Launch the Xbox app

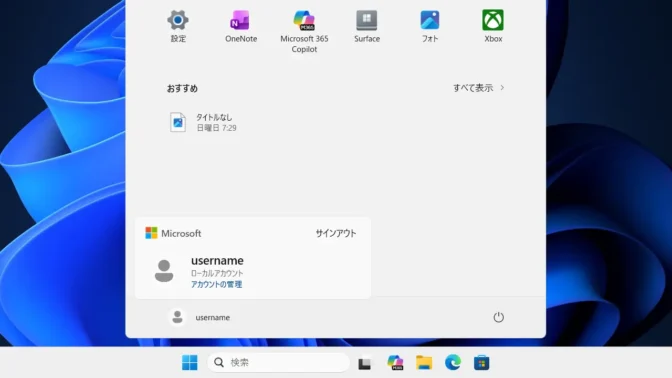[x=493, y=26]
